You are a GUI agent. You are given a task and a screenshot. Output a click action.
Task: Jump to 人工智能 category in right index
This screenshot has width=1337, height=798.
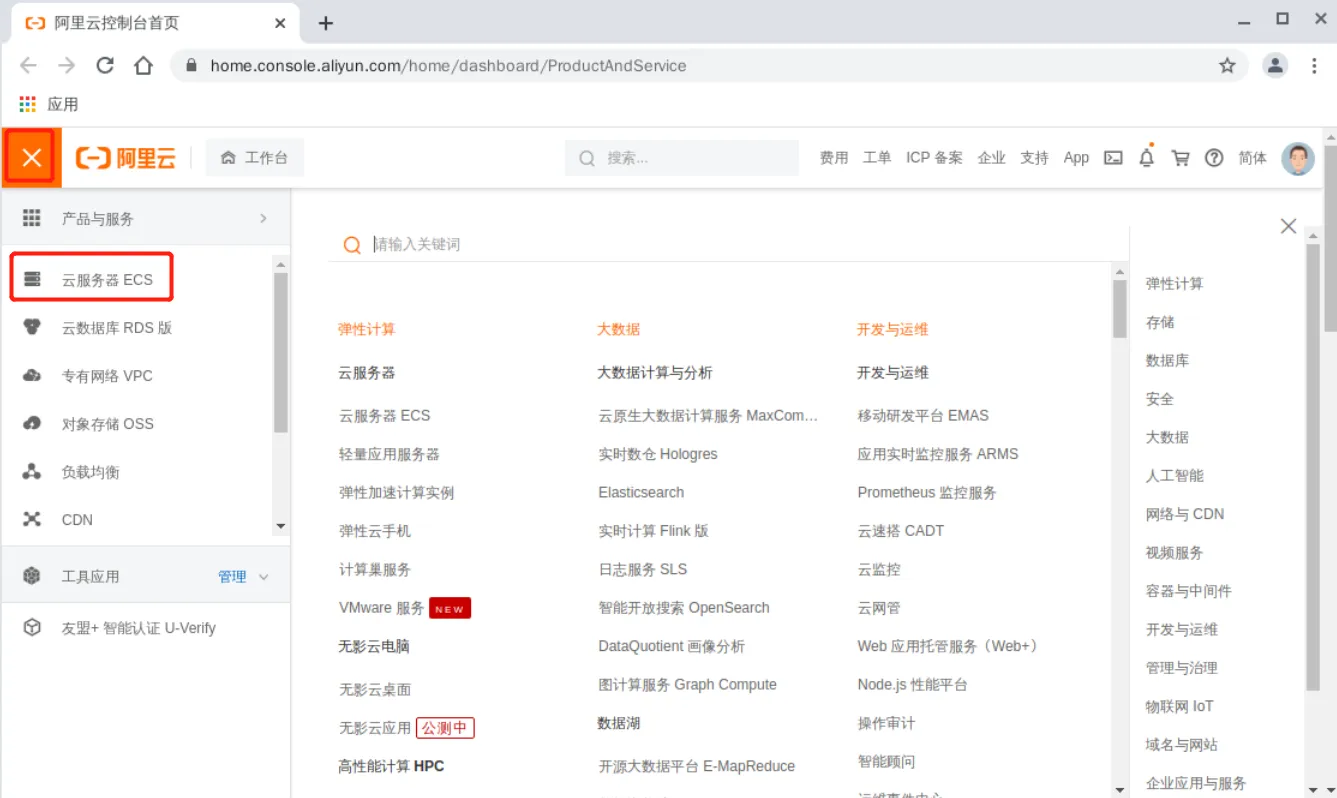click(x=1174, y=476)
